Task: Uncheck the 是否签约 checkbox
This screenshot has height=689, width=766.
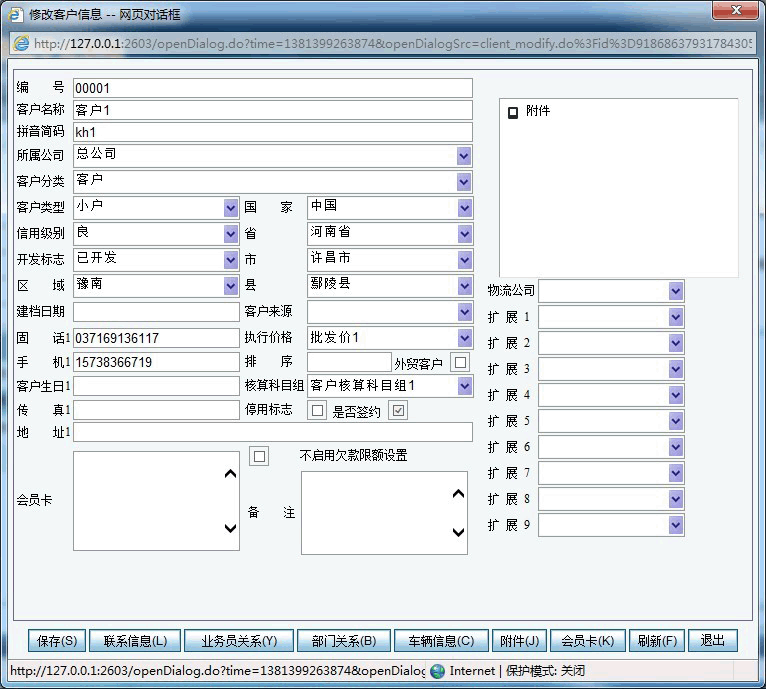Action: tap(398, 410)
